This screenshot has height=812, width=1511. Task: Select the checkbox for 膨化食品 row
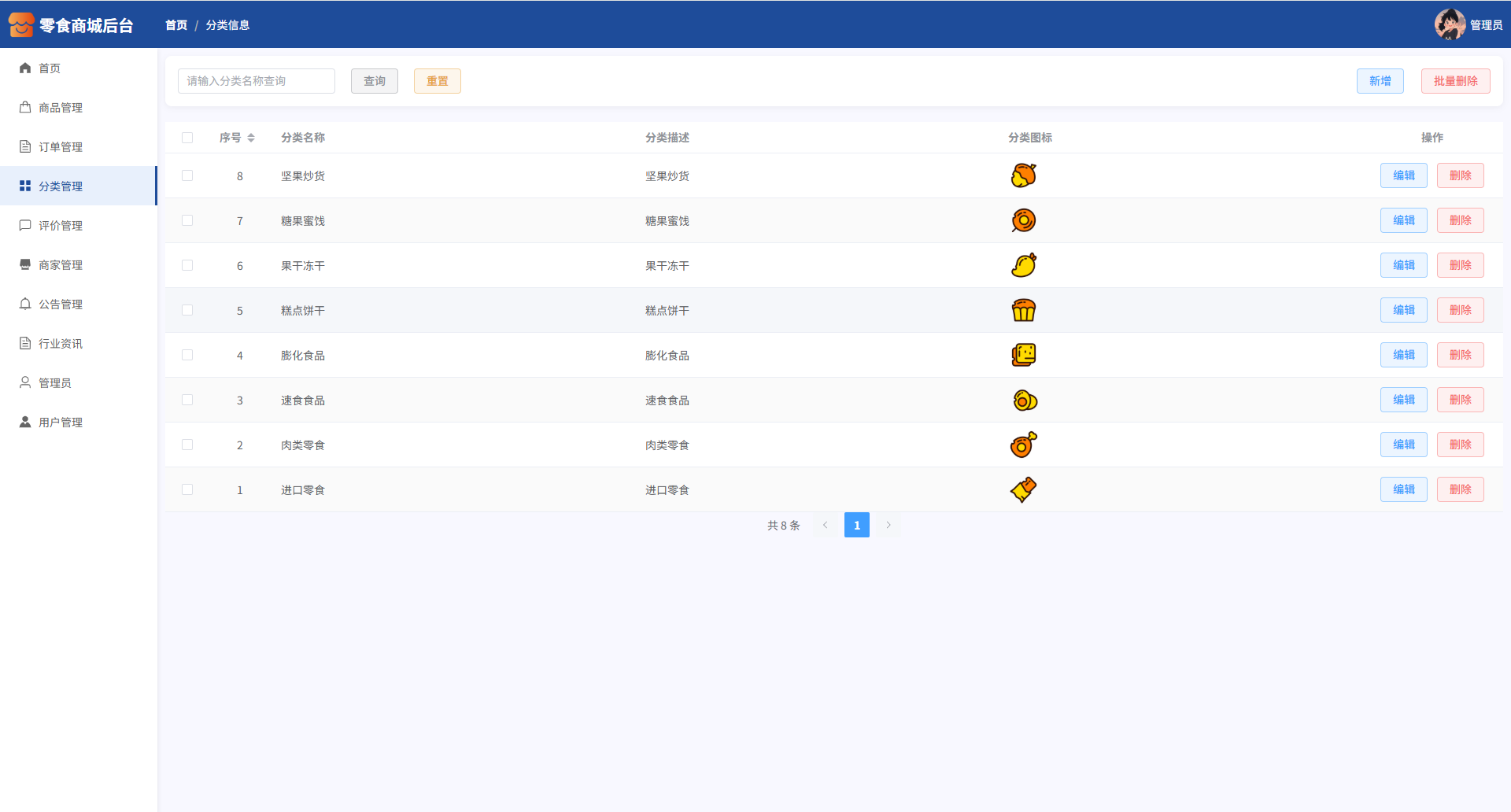(x=187, y=355)
